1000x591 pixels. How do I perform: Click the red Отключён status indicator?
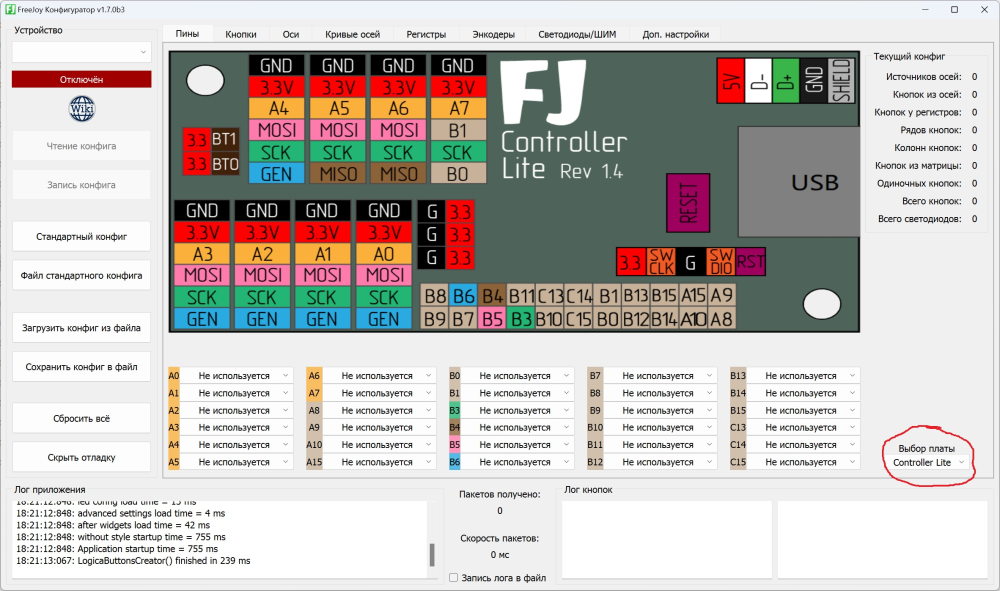tap(81, 78)
